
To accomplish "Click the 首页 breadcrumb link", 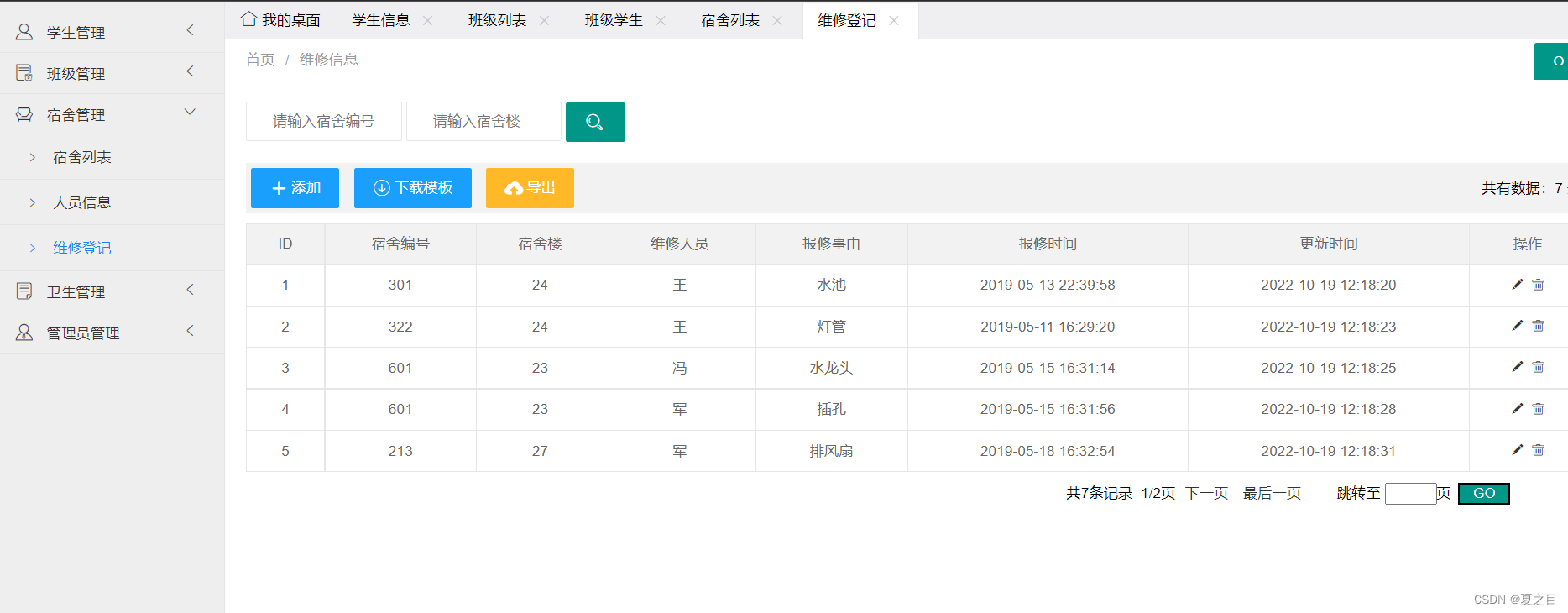I will coord(260,60).
